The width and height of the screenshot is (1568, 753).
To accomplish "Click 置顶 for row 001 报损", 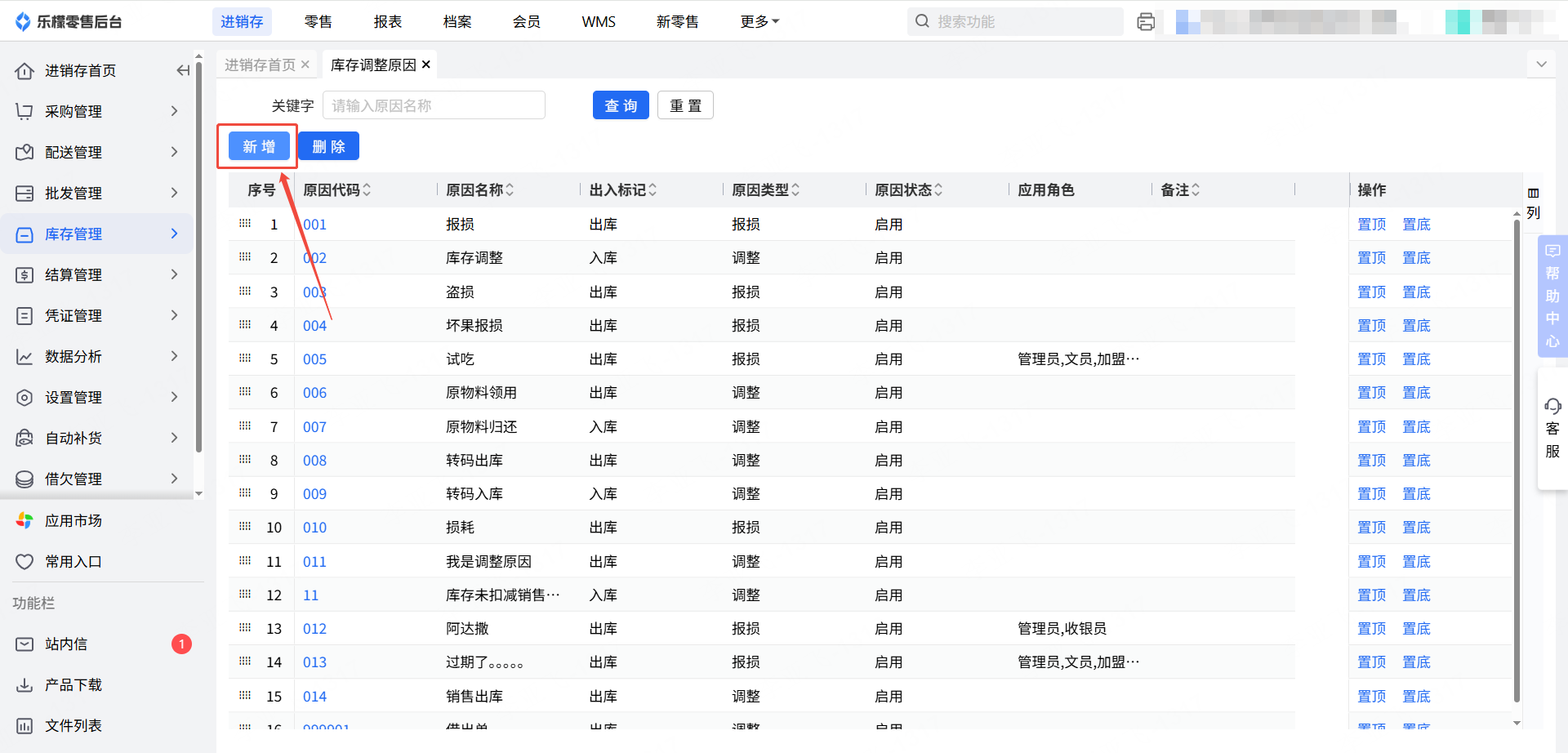I will coord(1371,225).
